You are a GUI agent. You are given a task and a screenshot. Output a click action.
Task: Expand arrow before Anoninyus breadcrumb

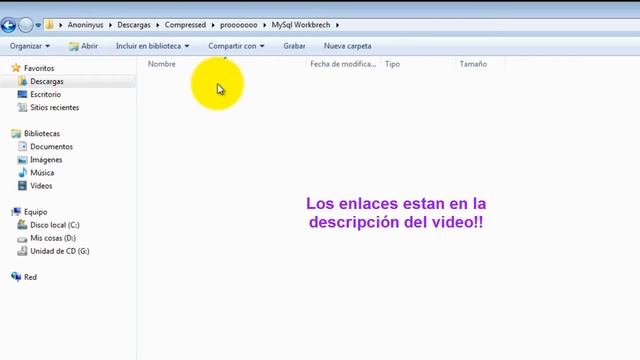pyautogui.click(x=60, y=25)
